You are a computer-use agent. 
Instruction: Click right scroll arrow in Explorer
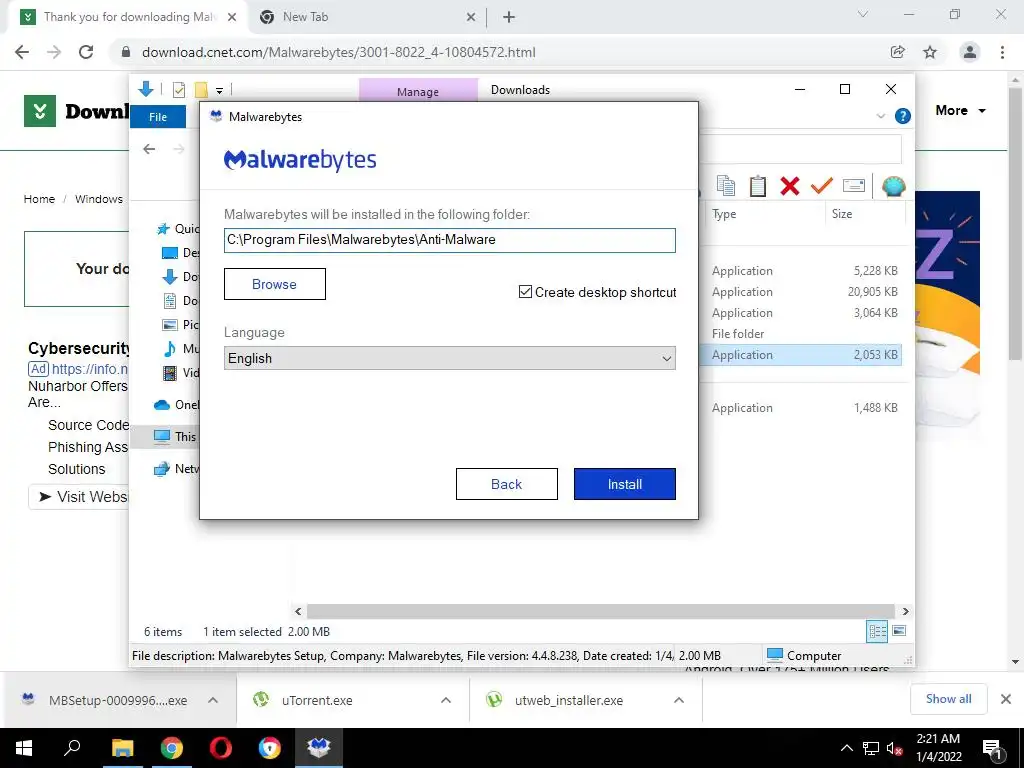tap(905, 611)
